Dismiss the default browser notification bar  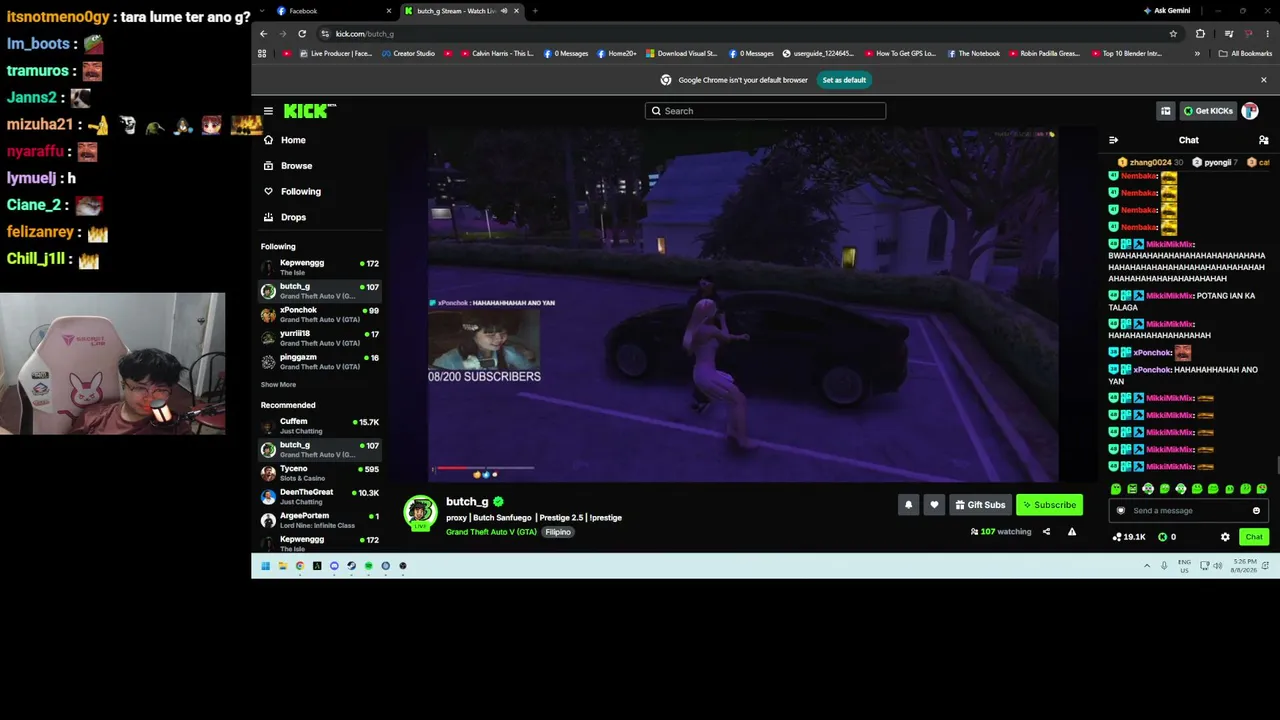coord(1263,80)
